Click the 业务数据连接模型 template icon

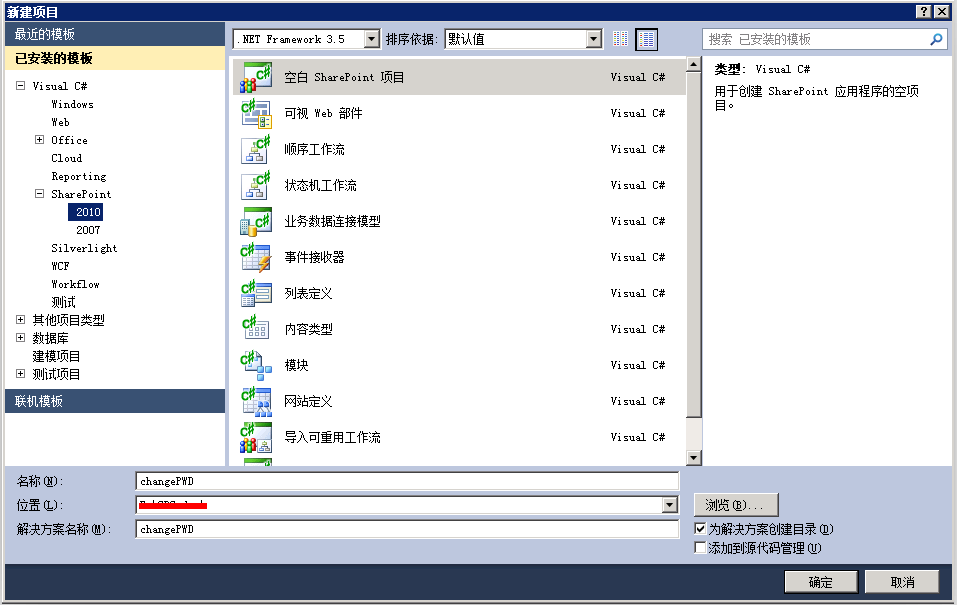256,222
